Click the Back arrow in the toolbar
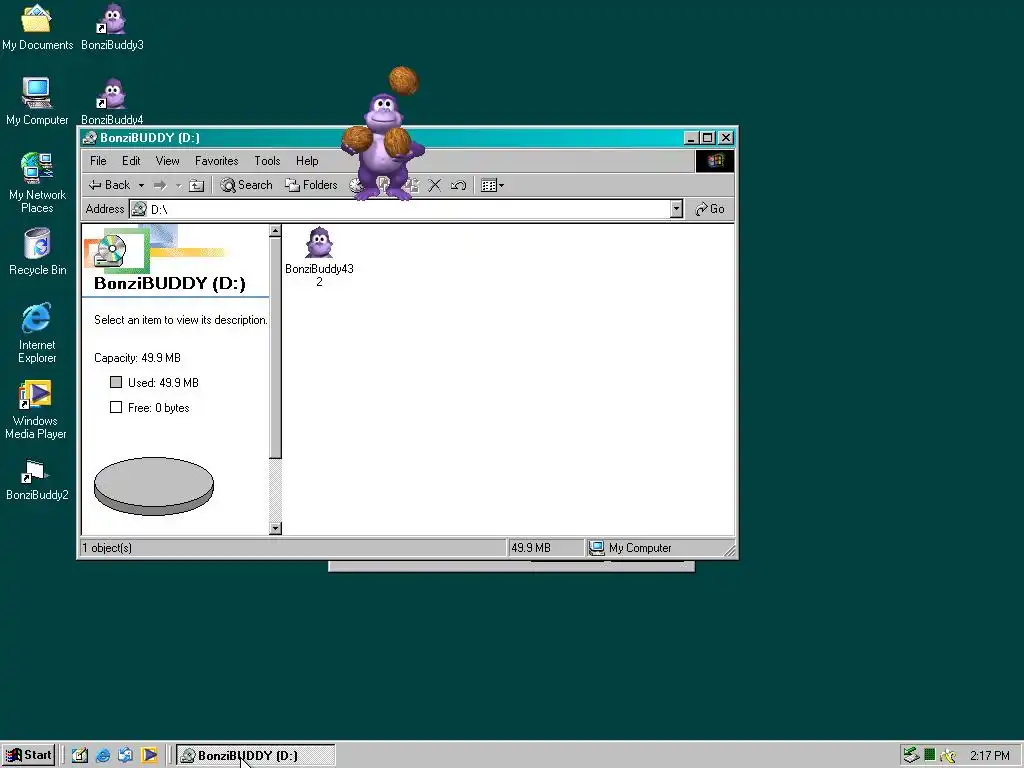Viewport: 1024px width, 768px height. [110, 185]
